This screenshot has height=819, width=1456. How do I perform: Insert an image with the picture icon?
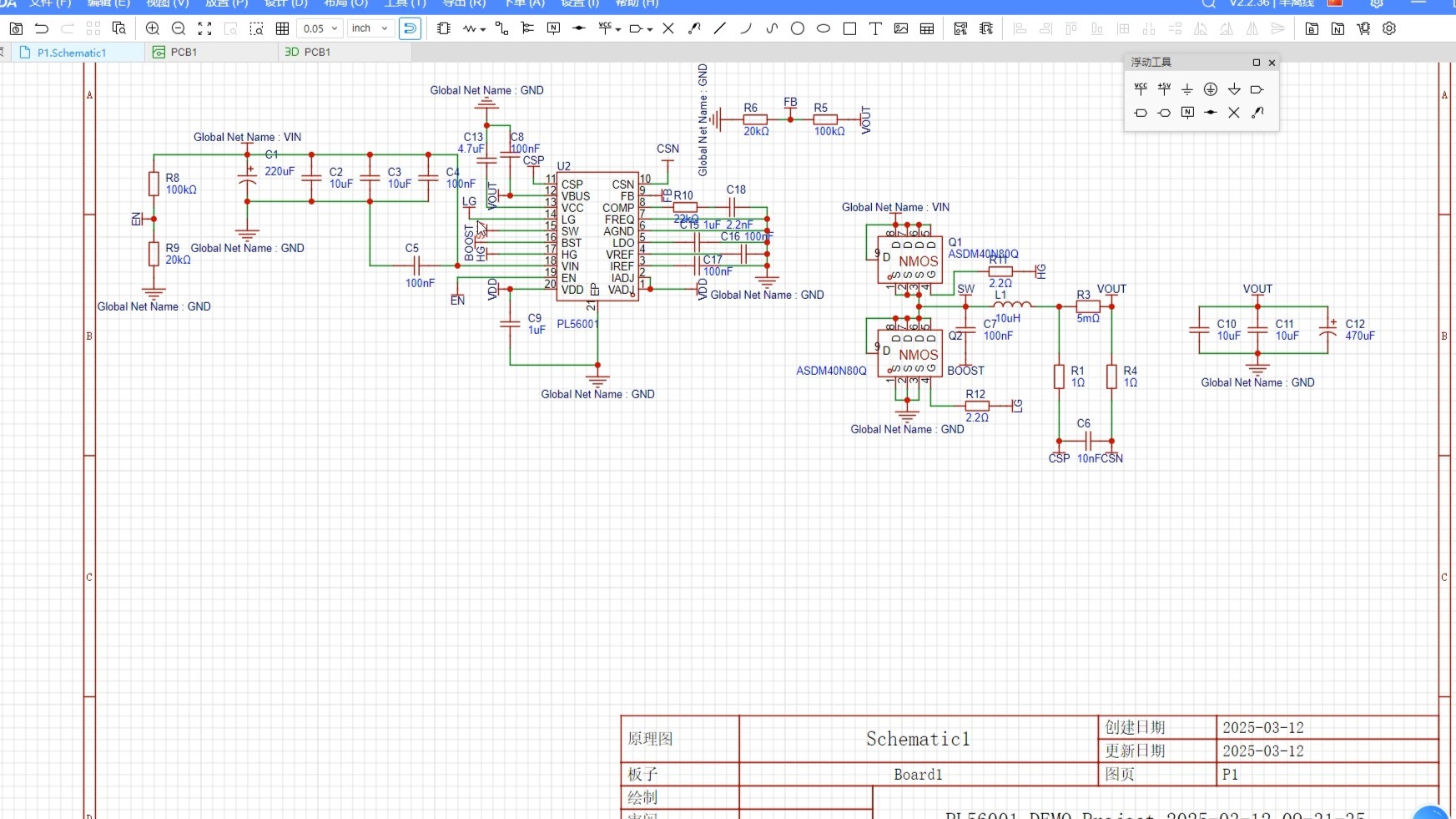tap(901, 28)
